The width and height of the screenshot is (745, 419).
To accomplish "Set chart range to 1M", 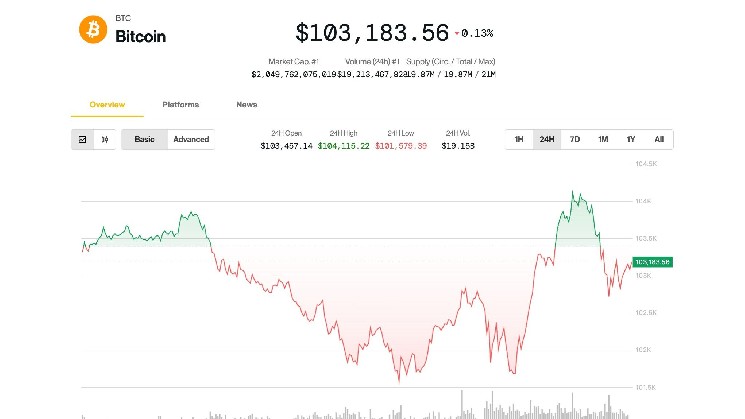I will coord(602,139).
